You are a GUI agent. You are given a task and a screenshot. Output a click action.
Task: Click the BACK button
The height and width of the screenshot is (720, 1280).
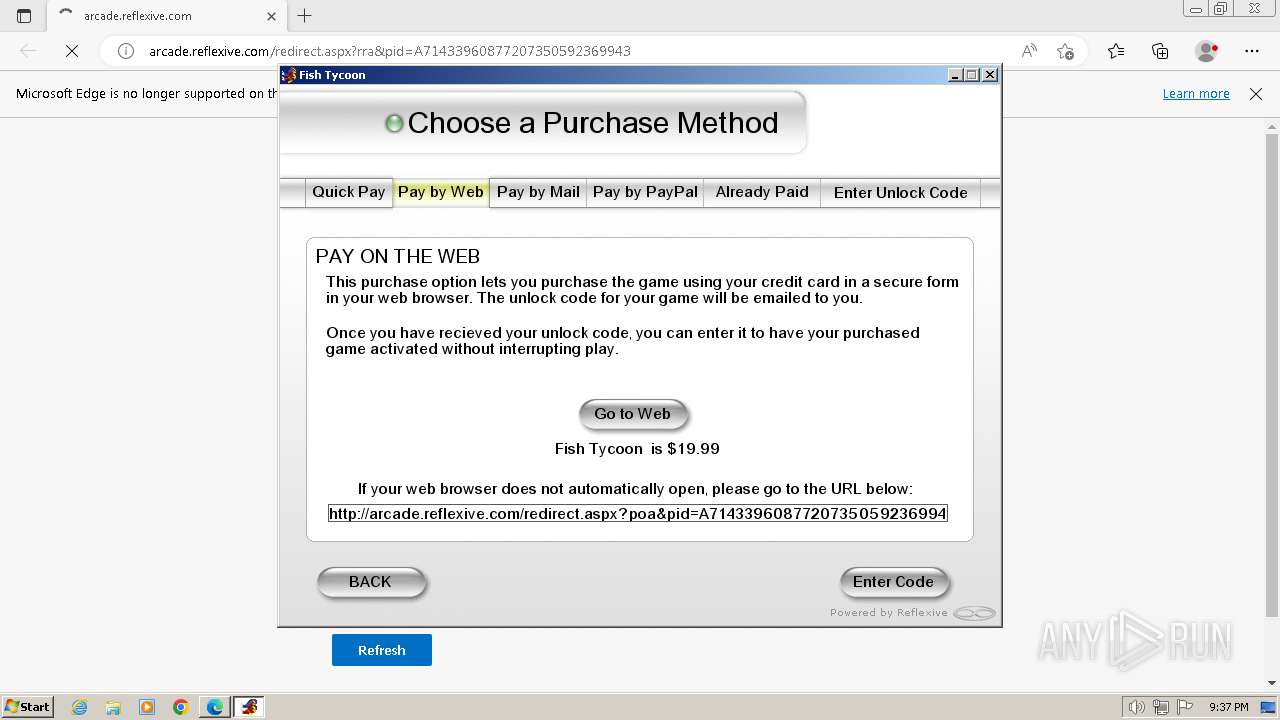click(x=370, y=582)
